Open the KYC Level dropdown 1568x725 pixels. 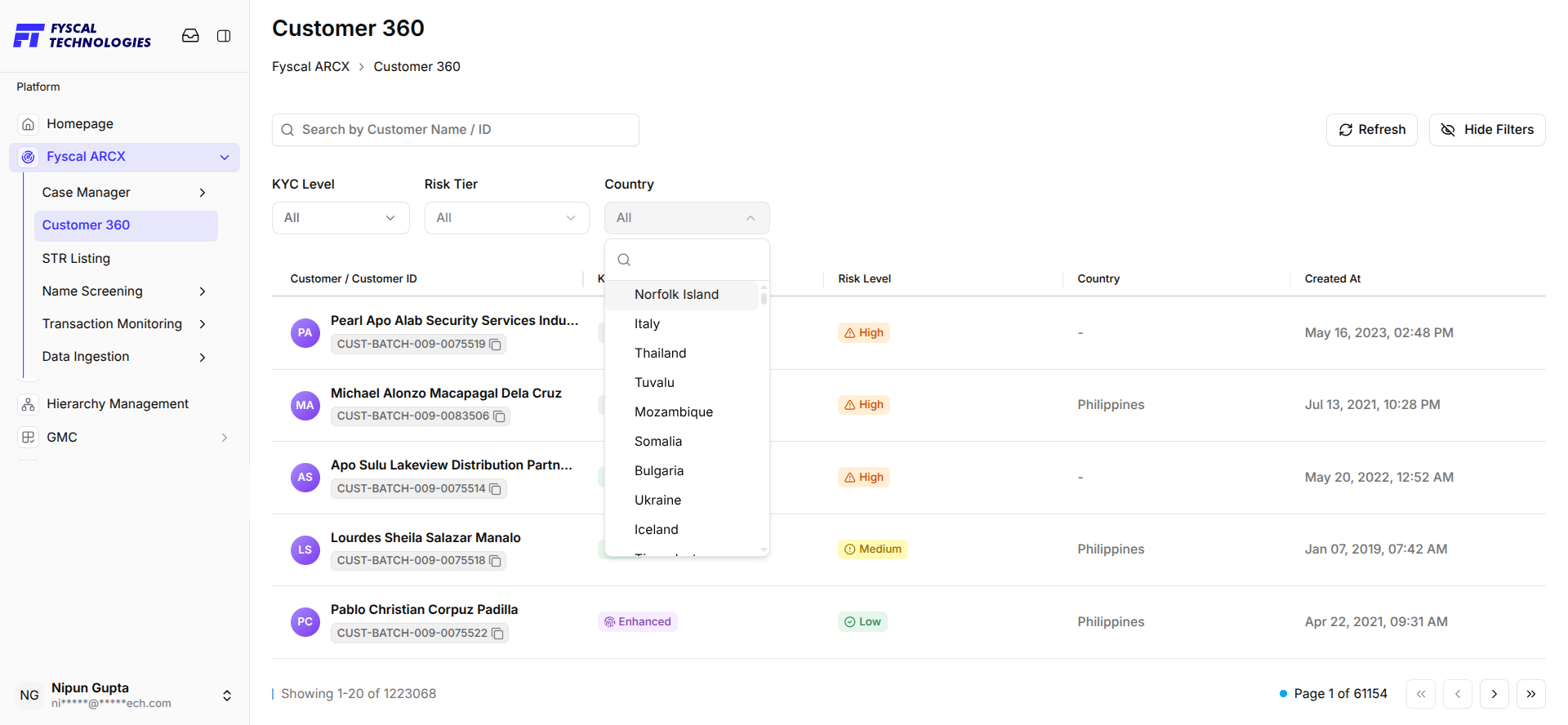(x=341, y=218)
